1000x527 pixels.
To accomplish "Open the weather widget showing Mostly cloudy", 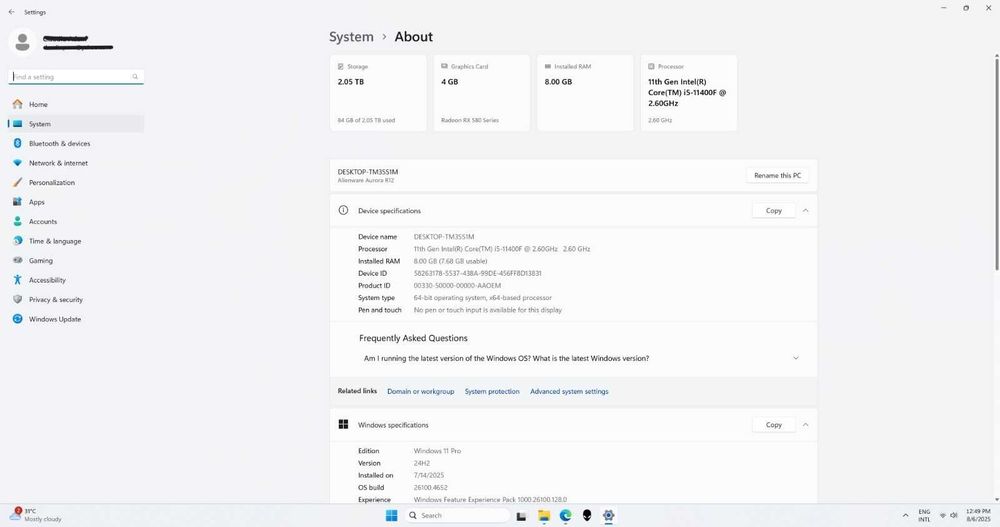I will coord(36,516).
